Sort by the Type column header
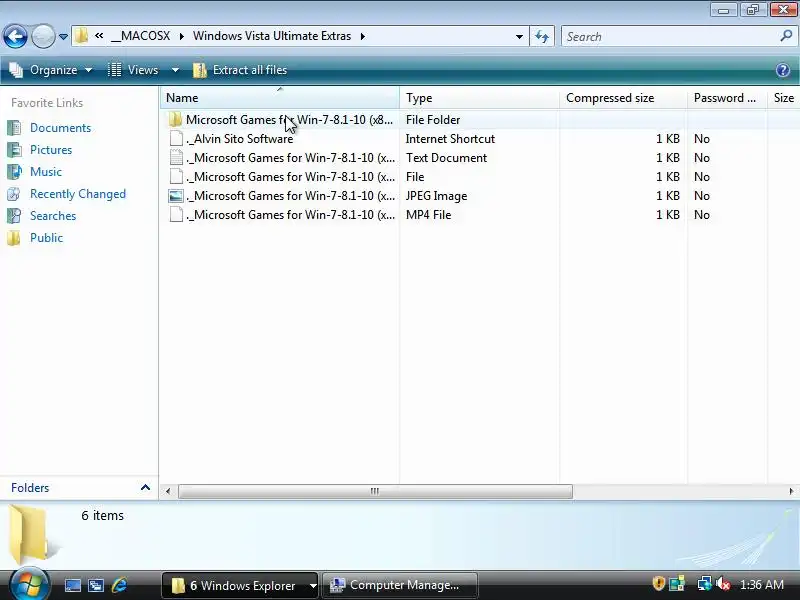 coord(479,98)
